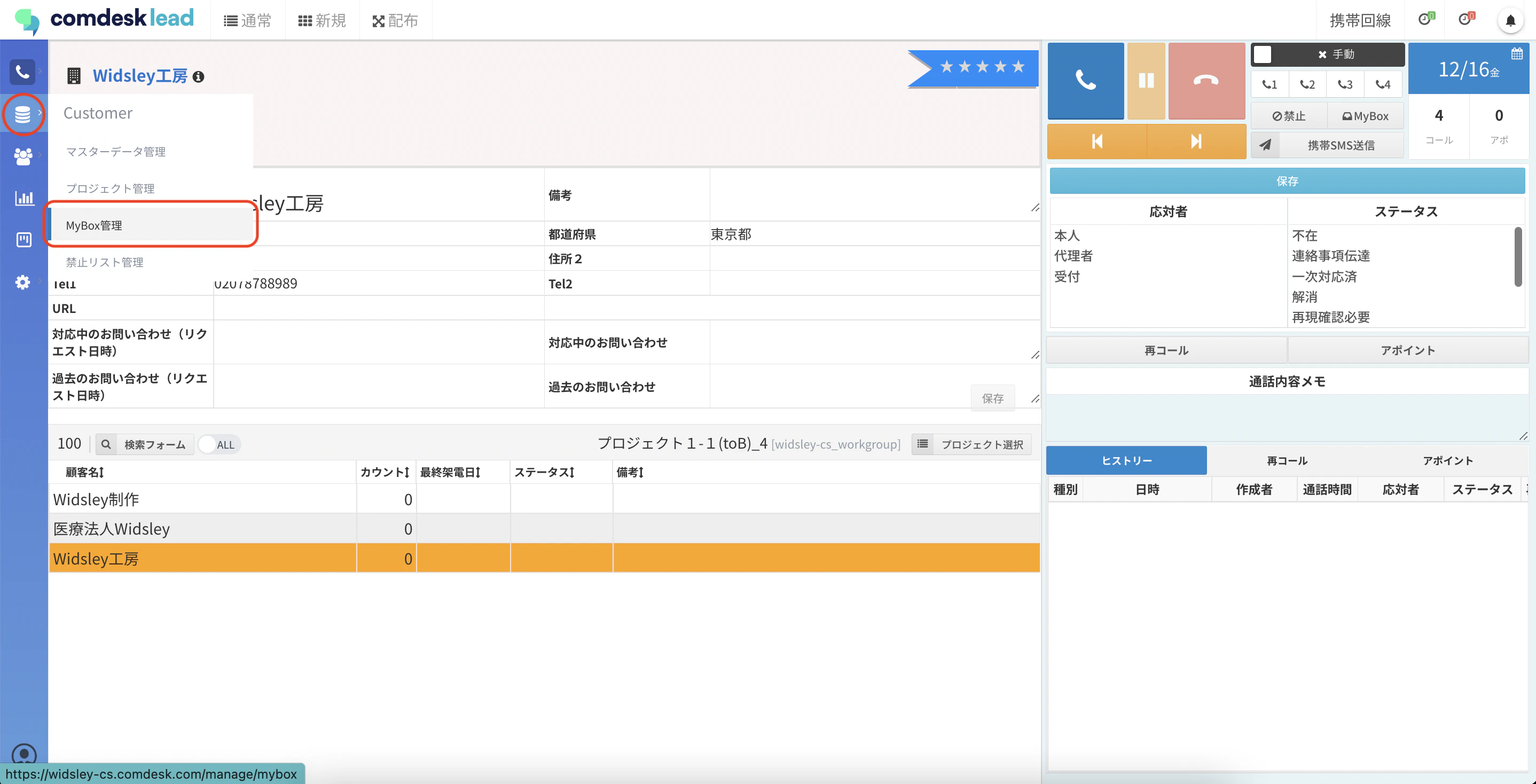Select phone line 1 button
Image resolution: width=1536 pixels, height=784 pixels.
click(x=1269, y=85)
